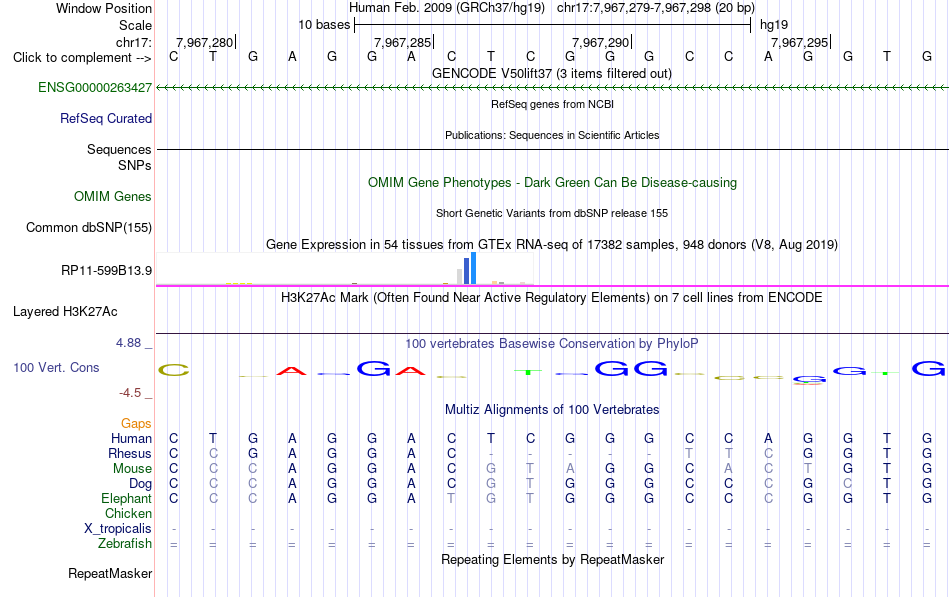Click the Short Genetic Variants dbSNP title

point(552,213)
